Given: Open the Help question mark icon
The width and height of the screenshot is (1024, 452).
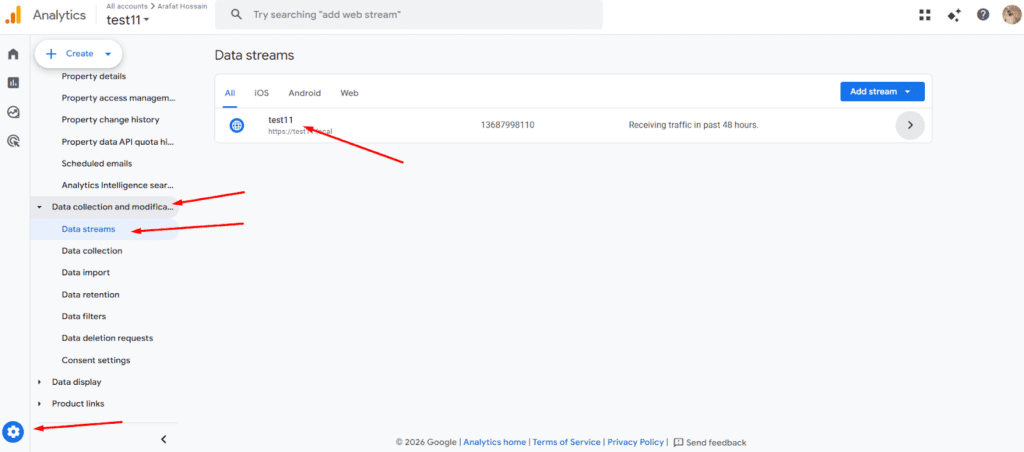Looking at the screenshot, I should click(x=983, y=15).
